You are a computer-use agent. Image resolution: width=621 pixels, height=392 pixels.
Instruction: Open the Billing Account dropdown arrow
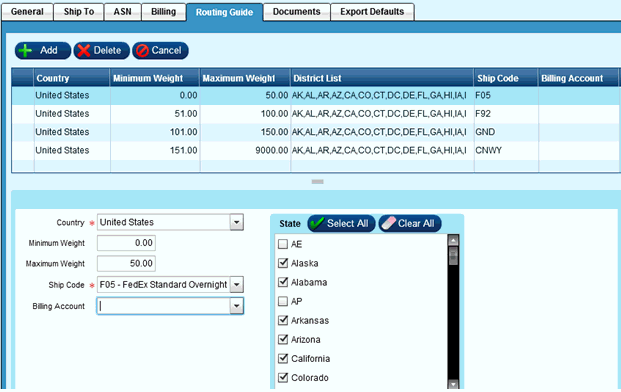[x=236, y=306]
